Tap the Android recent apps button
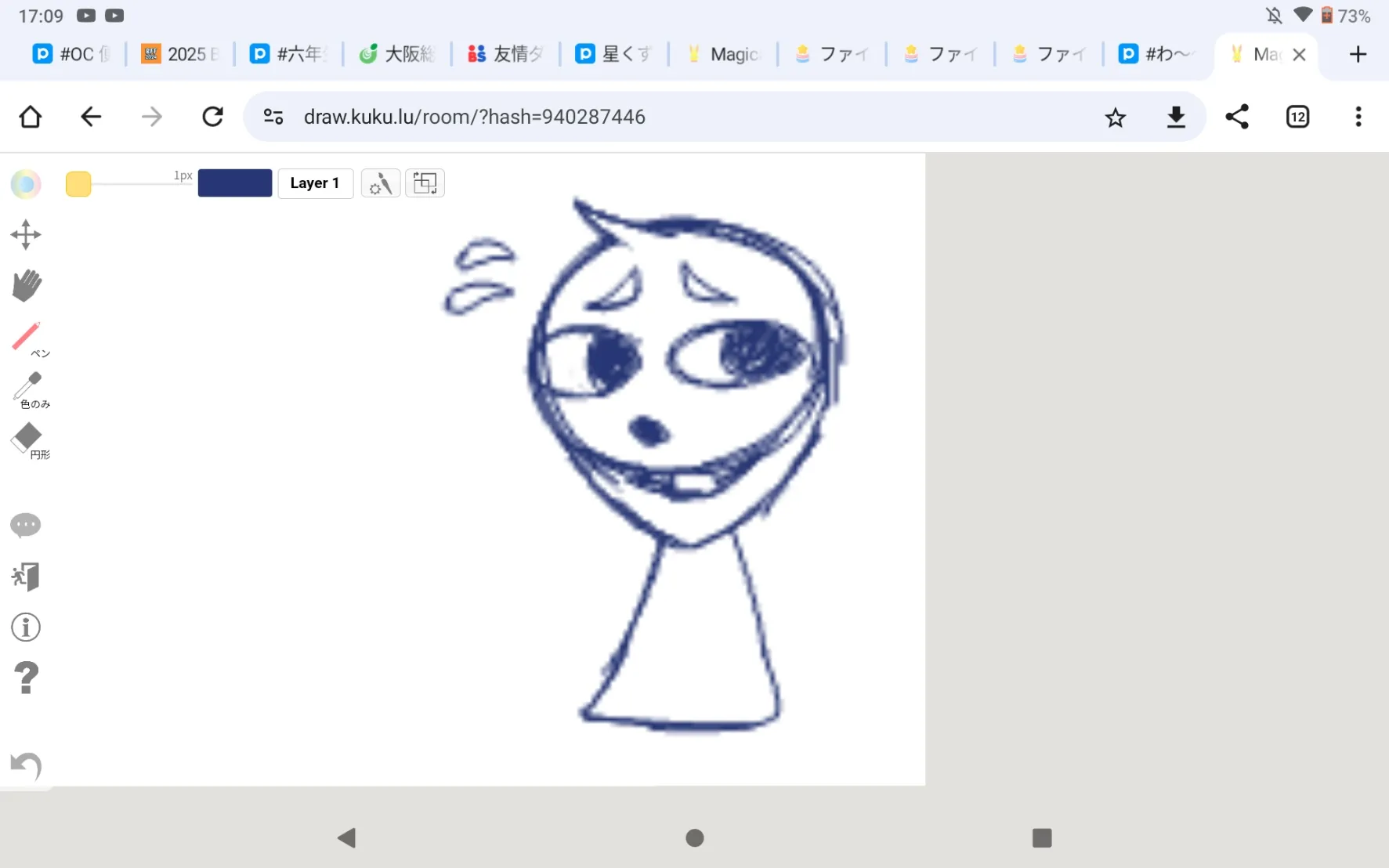This screenshot has width=1389, height=868. pyautogui.click(x=1042, y=837)
